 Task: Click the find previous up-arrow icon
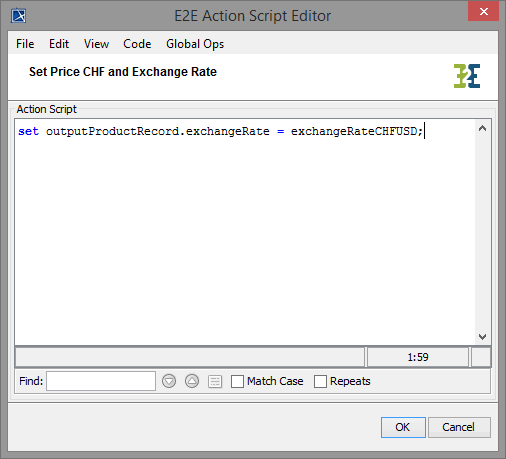pos(192,381)
